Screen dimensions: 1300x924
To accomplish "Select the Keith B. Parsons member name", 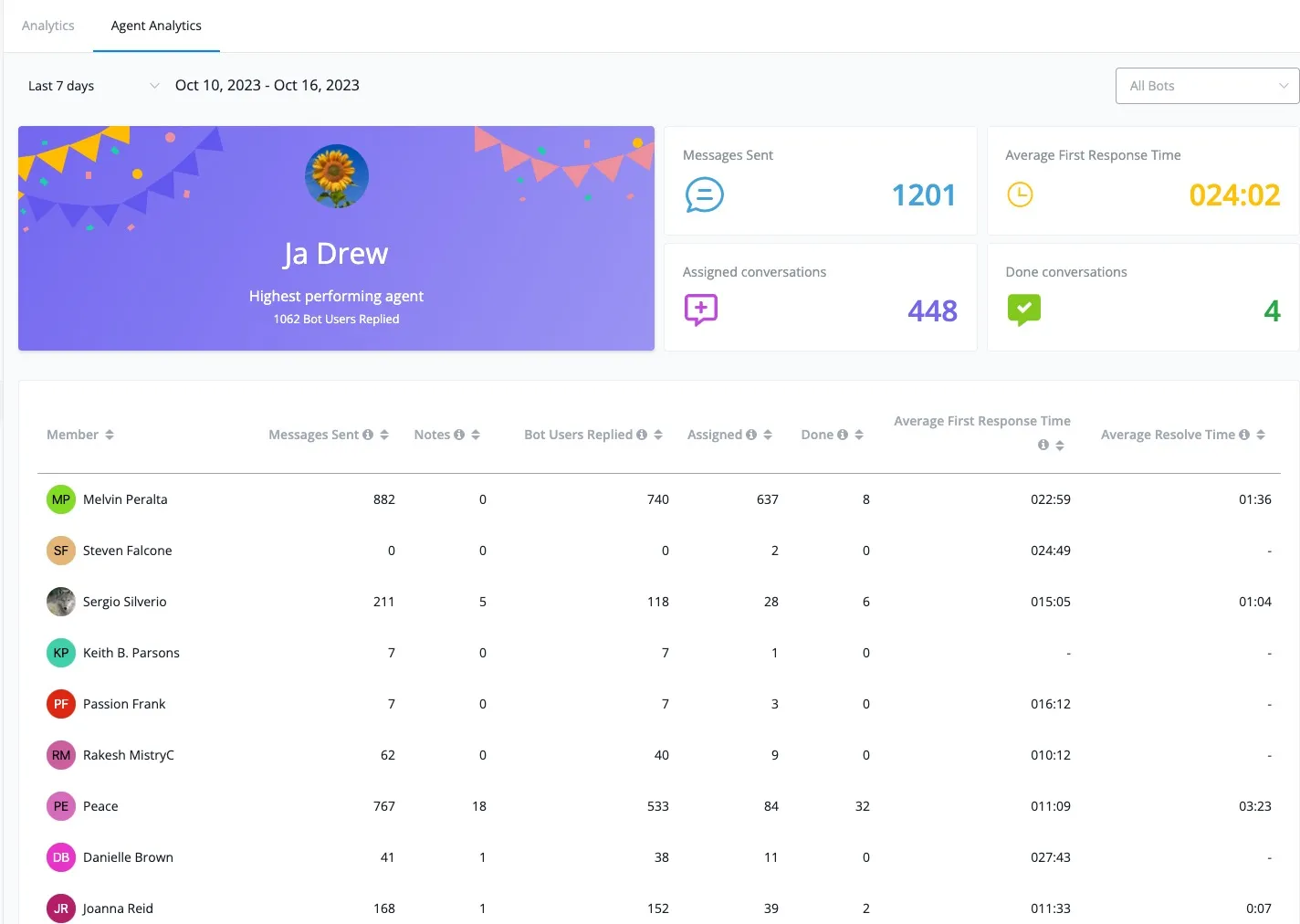I will (x=131, y=653).
